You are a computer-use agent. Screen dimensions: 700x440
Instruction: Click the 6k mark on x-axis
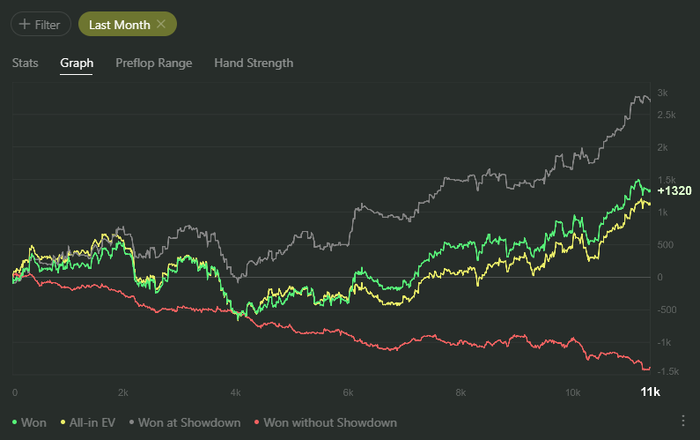click(x=349, y=392)
